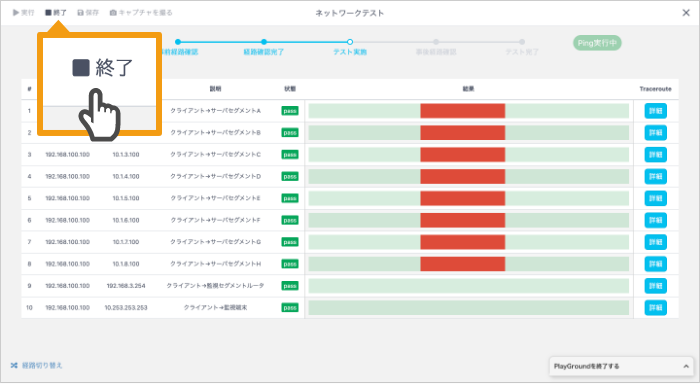Click description クライアント→監視端末
The height and width of the screenshot is (384, 700).
tap(215, 308)
